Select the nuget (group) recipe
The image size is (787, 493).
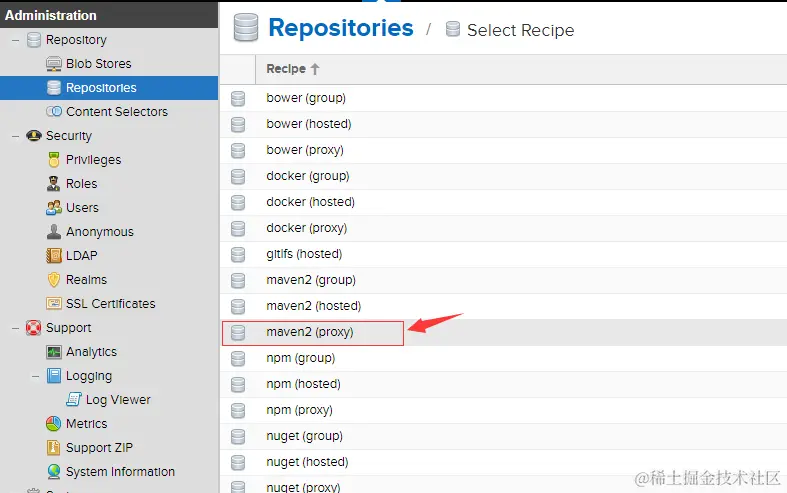click(503, 436)
